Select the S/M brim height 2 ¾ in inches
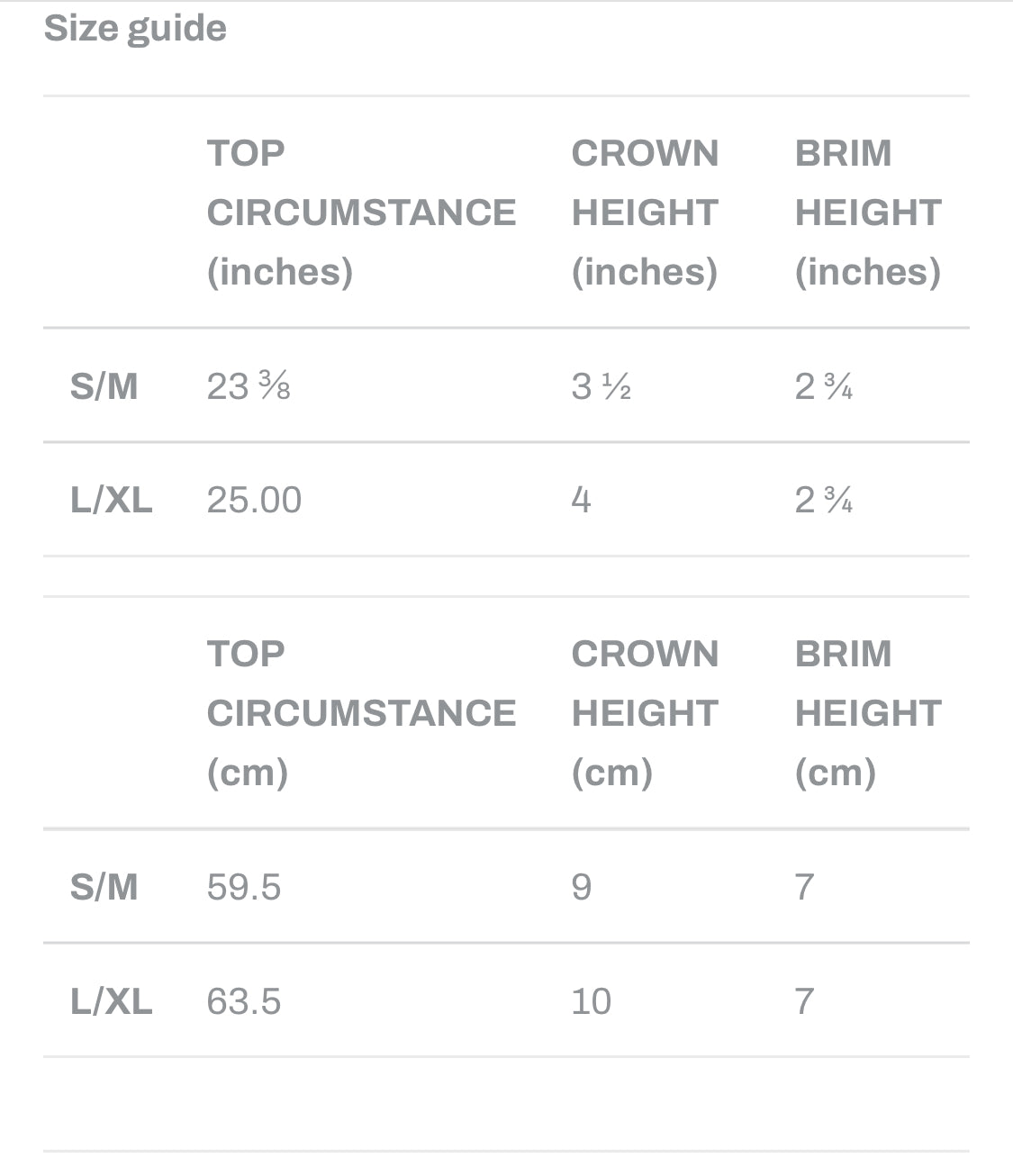This screenshot has width=1013, height=1176. [823, 386]
